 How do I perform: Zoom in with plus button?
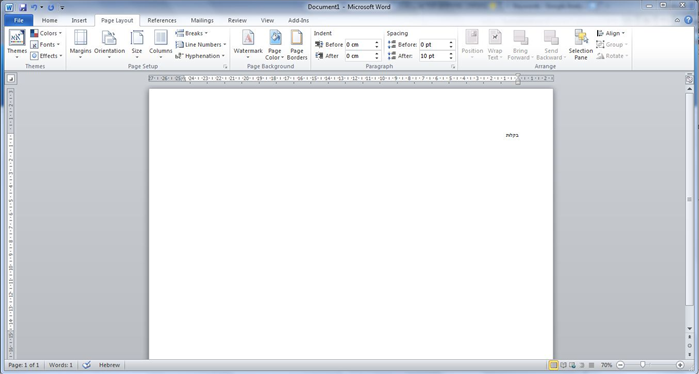click(680, 365)
